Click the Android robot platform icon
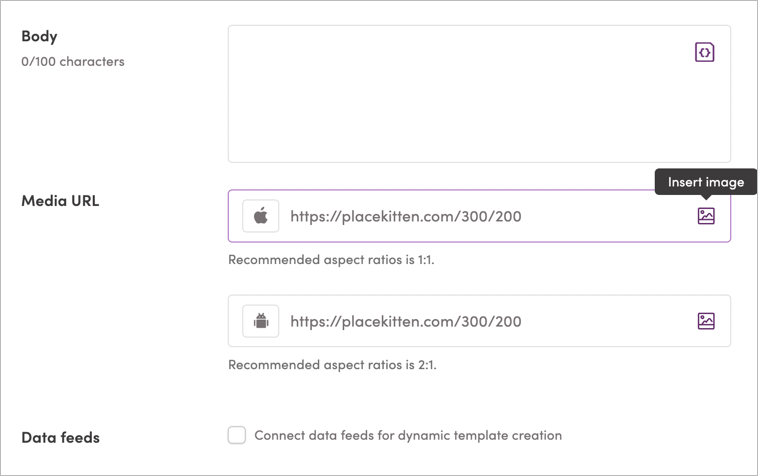 point(261,321)
